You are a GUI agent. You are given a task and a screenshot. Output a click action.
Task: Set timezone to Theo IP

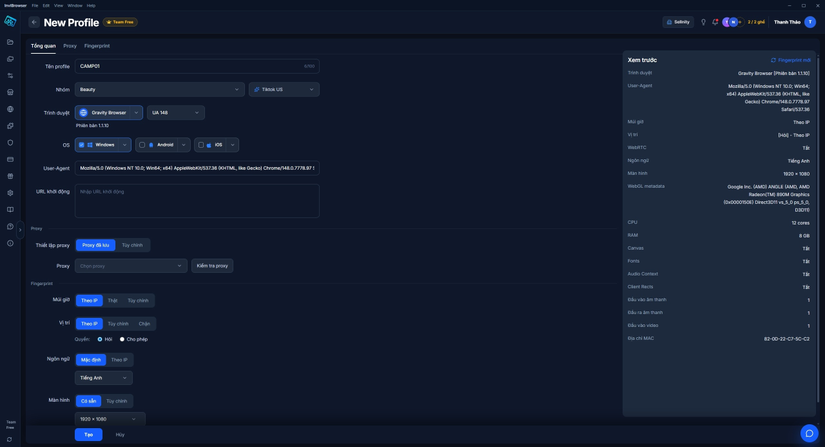pyautogui.click(x=89, y=301)
